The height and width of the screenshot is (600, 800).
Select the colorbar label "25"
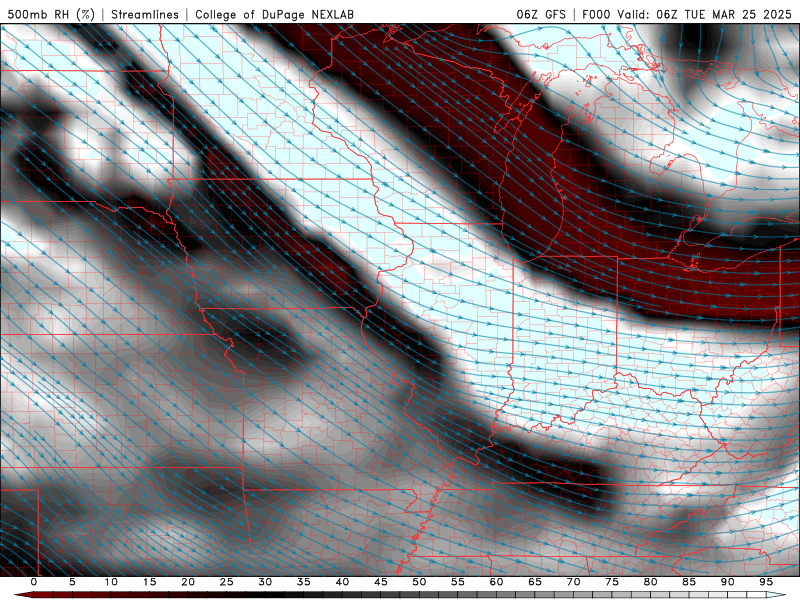click(227, 582)
